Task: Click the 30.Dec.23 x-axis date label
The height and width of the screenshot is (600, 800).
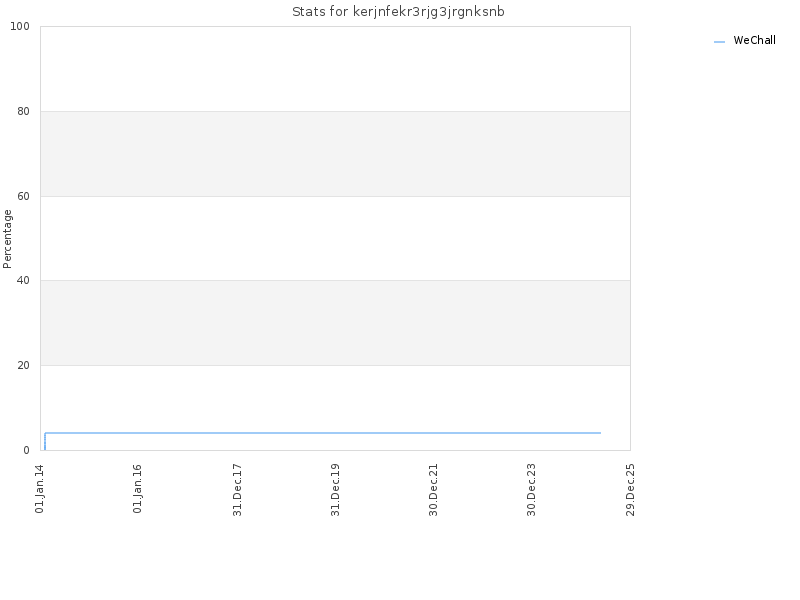Action: click(532, 490)
